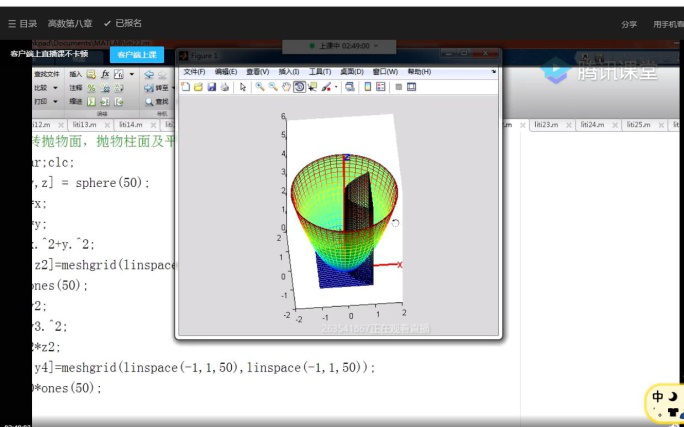
Task: Expand the Brush tool color dropdown arrow
Action: (x=335, y=87)
